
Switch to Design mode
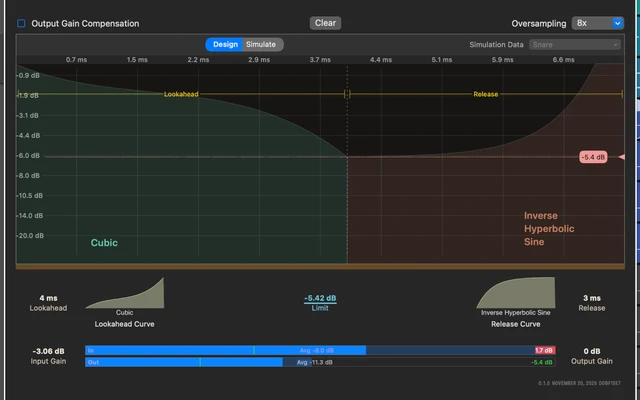tap(224, 44)
